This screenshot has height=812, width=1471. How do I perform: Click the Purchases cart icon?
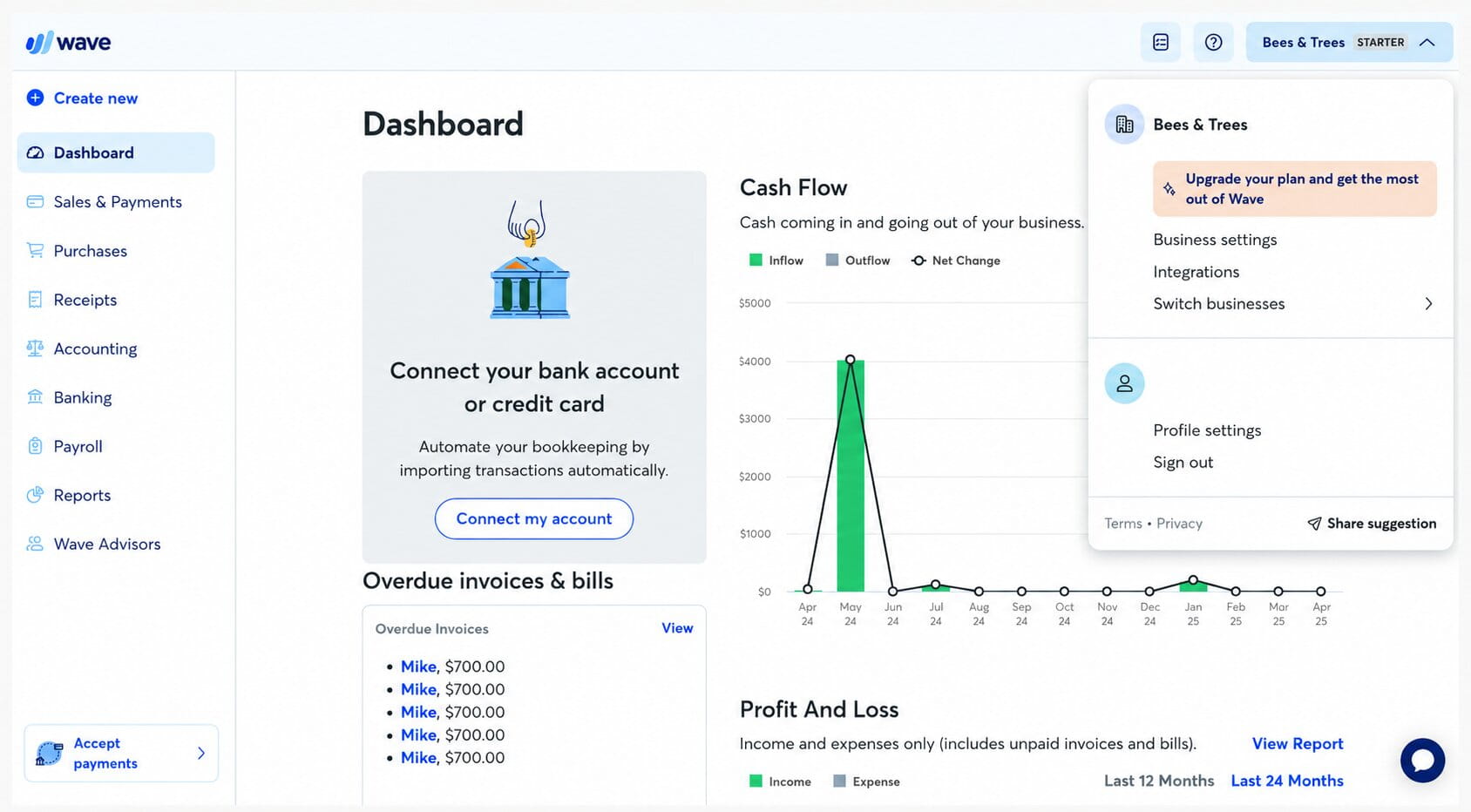tap(35, 250)
